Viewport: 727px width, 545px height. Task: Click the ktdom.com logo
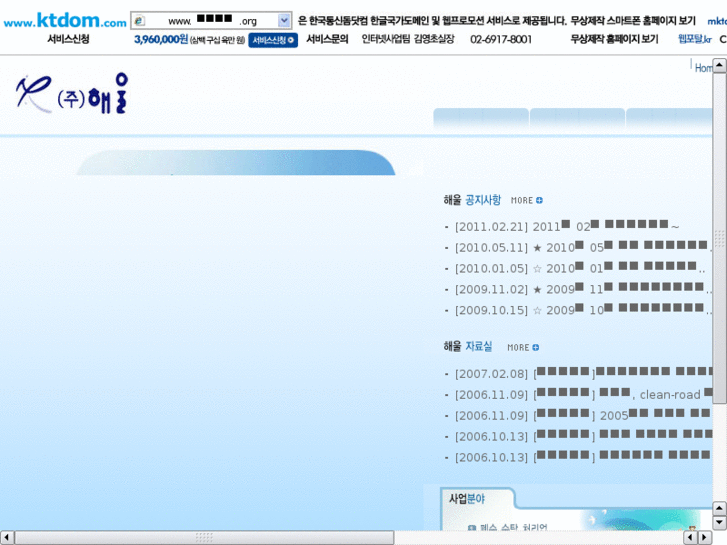[65, 20]
